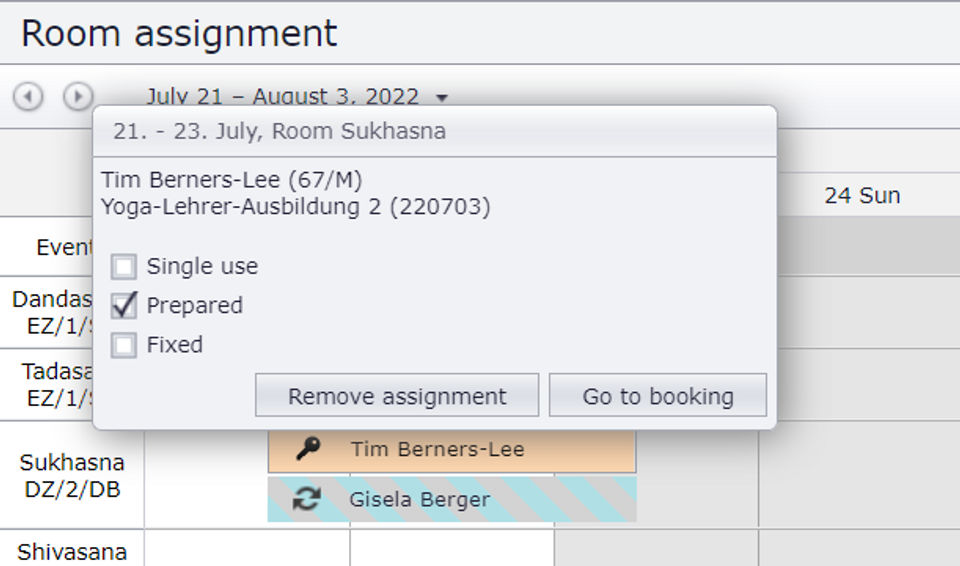The width and height of the screenshot is (960, 566).
Task: Click key icon on Tim Berners-Lee assignment
Action: [x=309, y=450]
